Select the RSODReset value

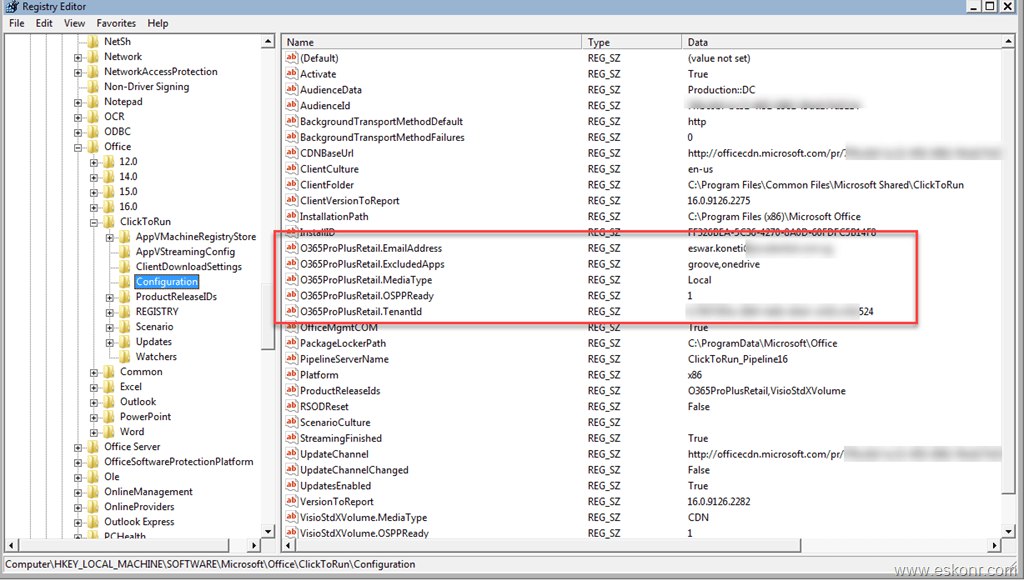(x=324, y=406)
